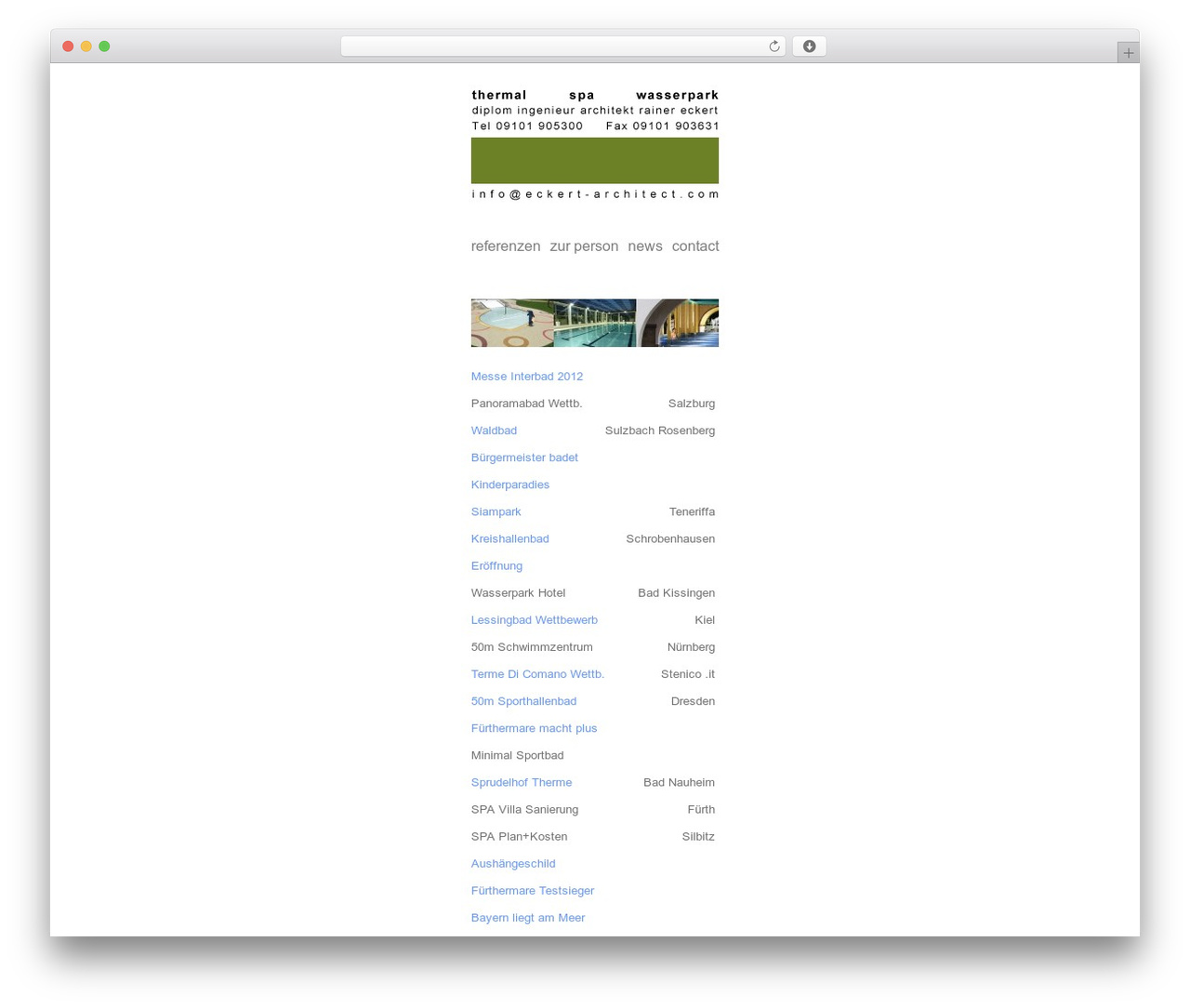Open Bayern liegt am Meer link
Viewport: 1190px width, 1008px height.
[528, 917]
